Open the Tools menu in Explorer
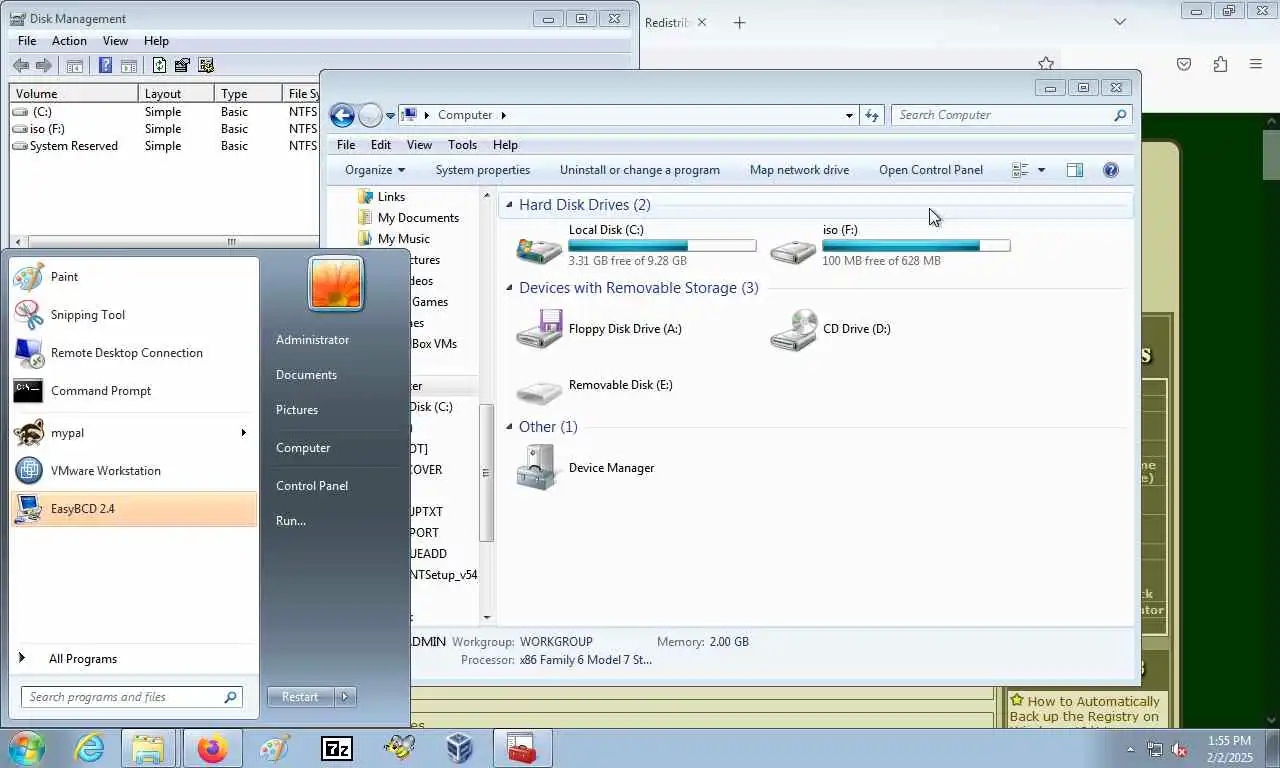This screenshot has height=768, width=1280. 462,145
